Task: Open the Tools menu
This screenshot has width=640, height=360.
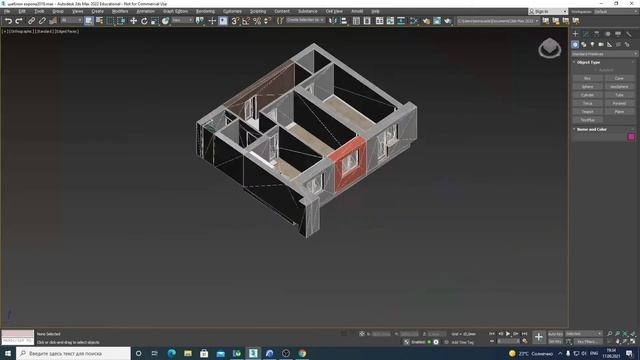Action: click(x=39, y=11)
